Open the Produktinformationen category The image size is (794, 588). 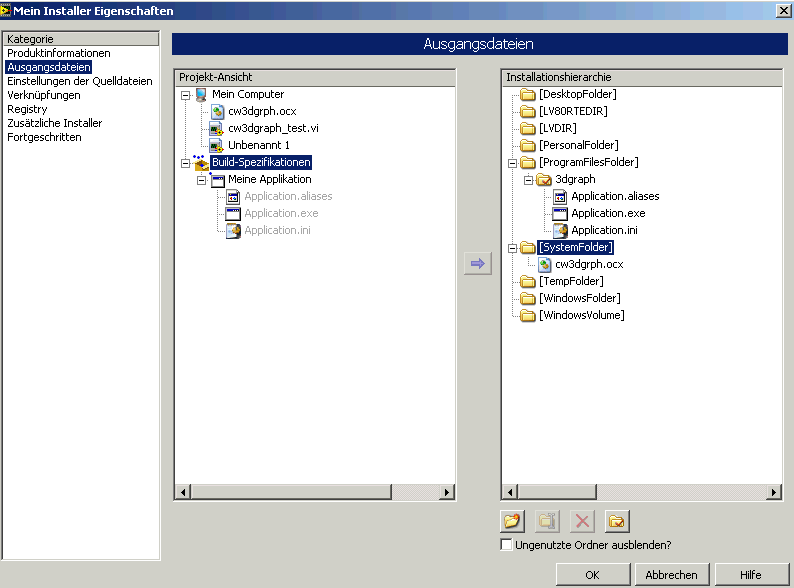coord(59,53)
